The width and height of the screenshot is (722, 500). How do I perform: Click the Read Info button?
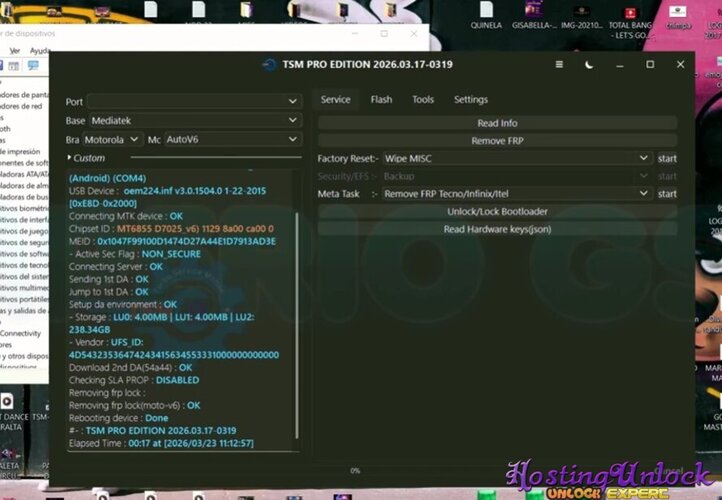click(497, 123)
